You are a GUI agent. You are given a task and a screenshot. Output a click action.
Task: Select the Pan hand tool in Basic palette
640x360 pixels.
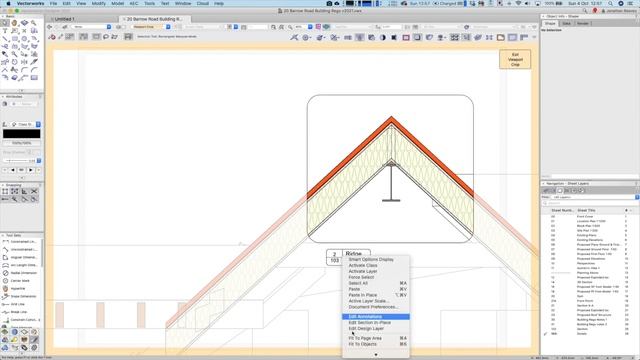tap(15, 23)
